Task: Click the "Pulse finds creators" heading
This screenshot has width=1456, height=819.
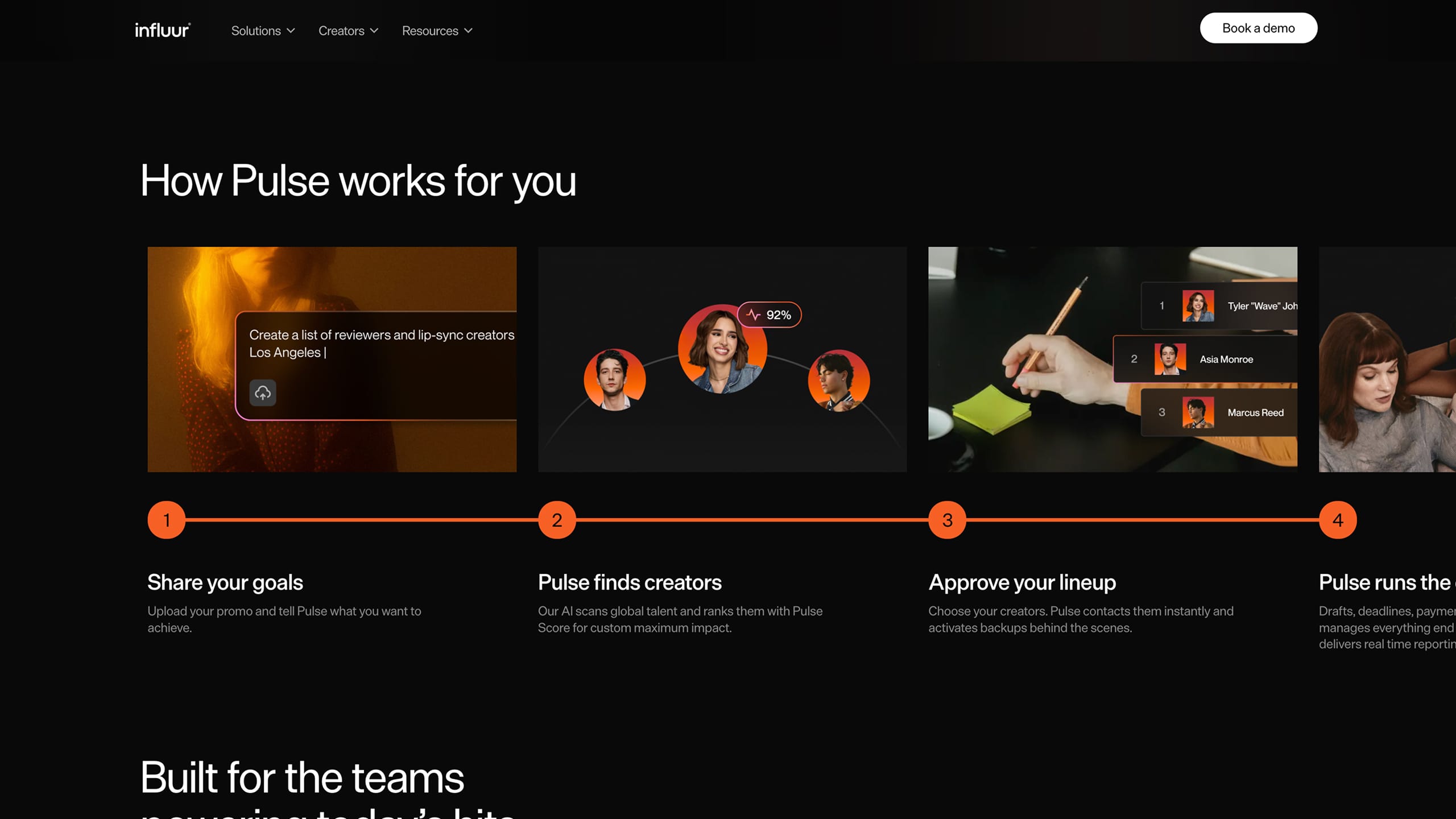Action: pos(630,582)
